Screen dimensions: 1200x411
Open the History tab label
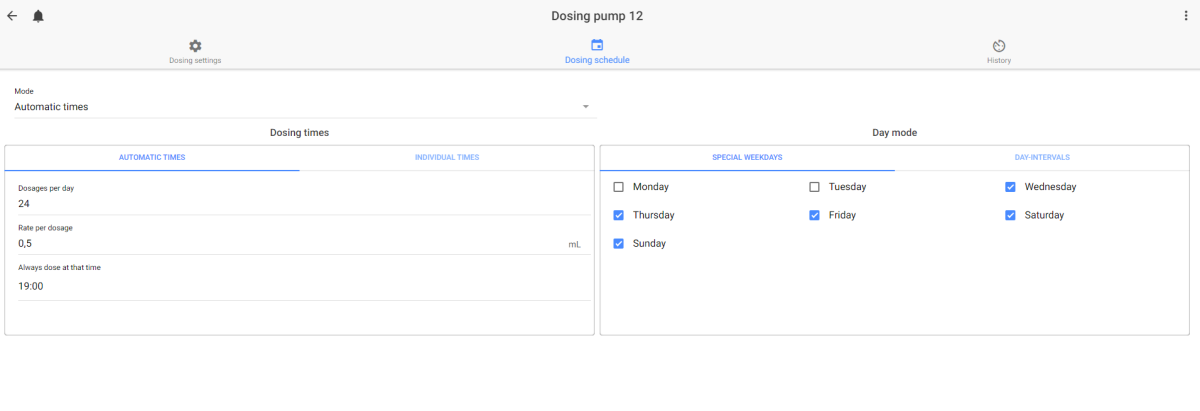point(999,60)
